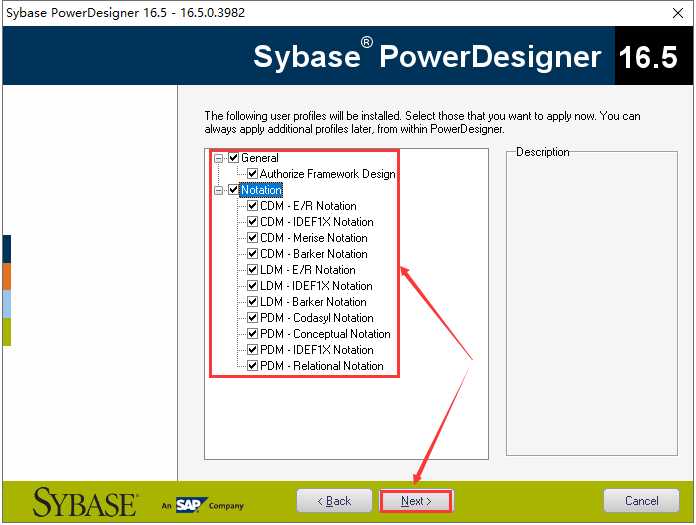
Task: Select the highlighted Notation label
Action: [x=261, y=190]
